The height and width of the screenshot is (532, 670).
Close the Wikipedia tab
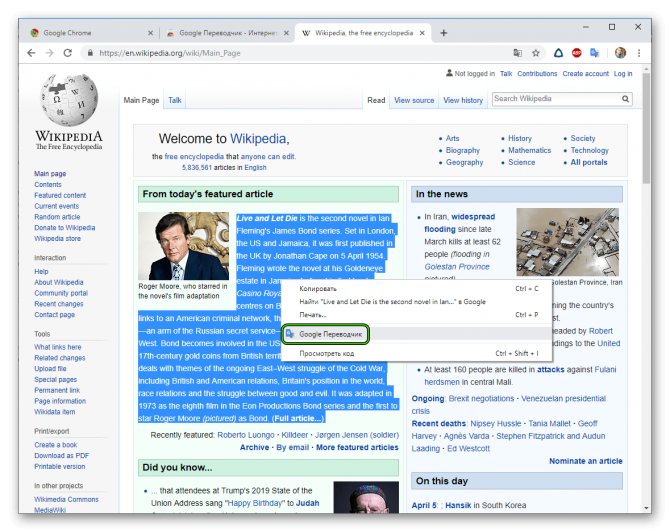pos(422,33)
